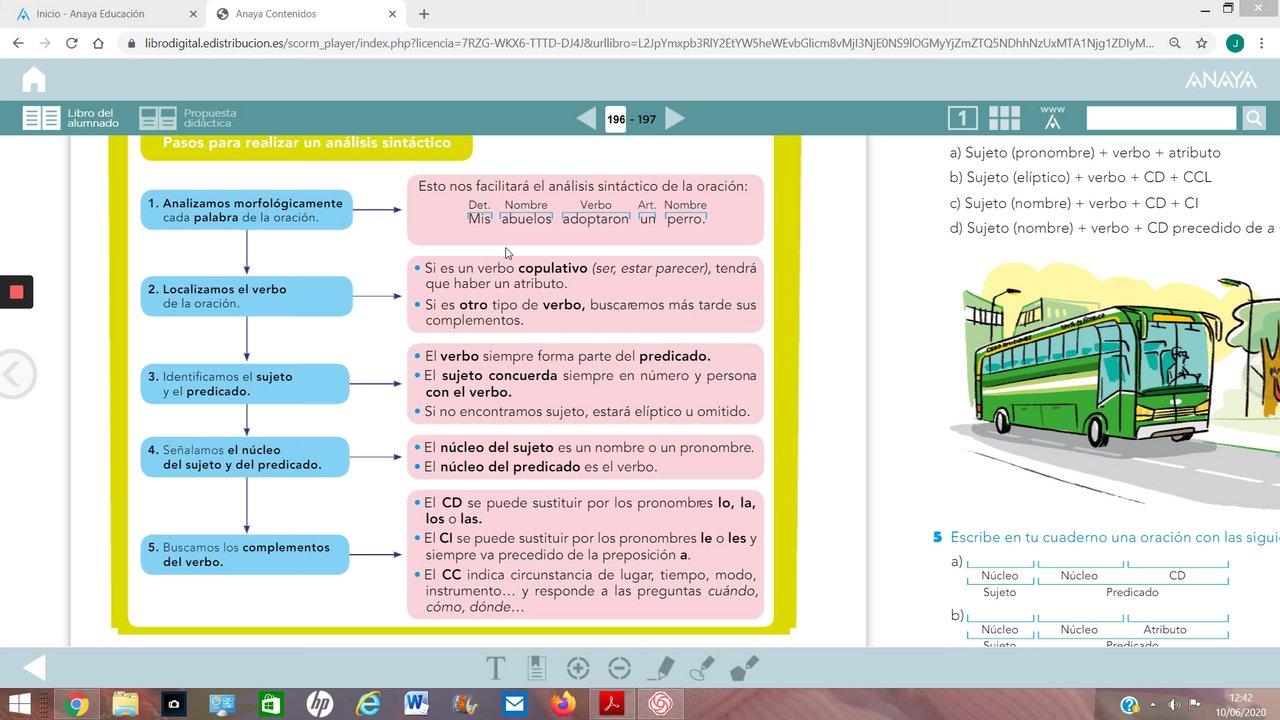The height and width of the screenshot is (720, 1280).
Task: Go to the Anaya home page icon
Action: tap(34, 80)
